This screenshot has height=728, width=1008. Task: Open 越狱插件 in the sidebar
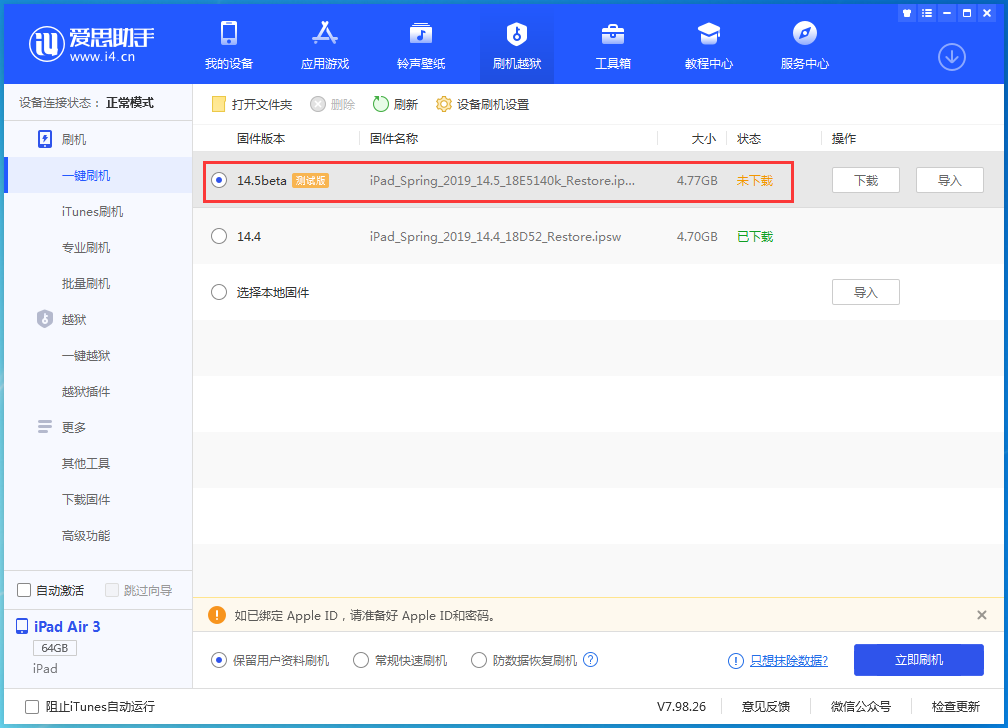(86, 392)
